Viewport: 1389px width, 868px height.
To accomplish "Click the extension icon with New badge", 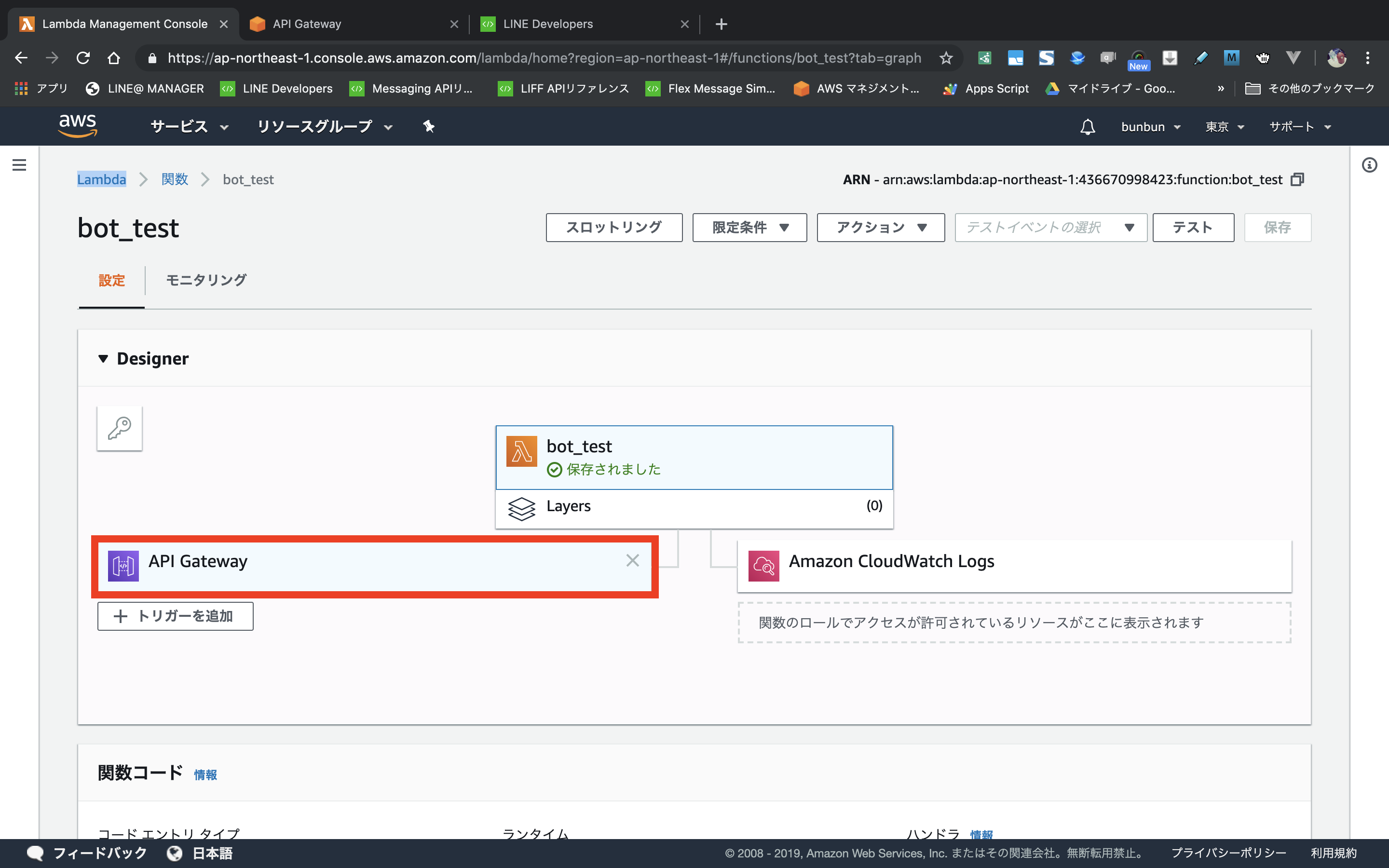I will (1138, 60).
